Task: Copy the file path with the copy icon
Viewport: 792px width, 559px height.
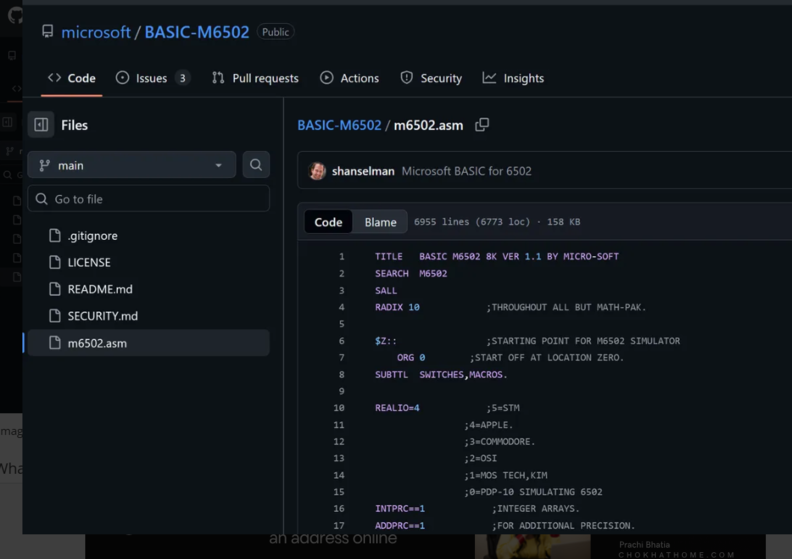Action: click(x=482, y=124)
